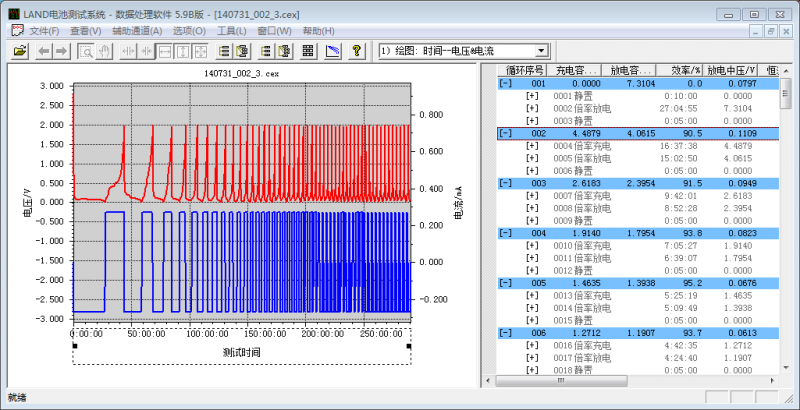Screen dimensions: 800x410
Task: Collapse cycle 004 row
Action: point(506,233)
